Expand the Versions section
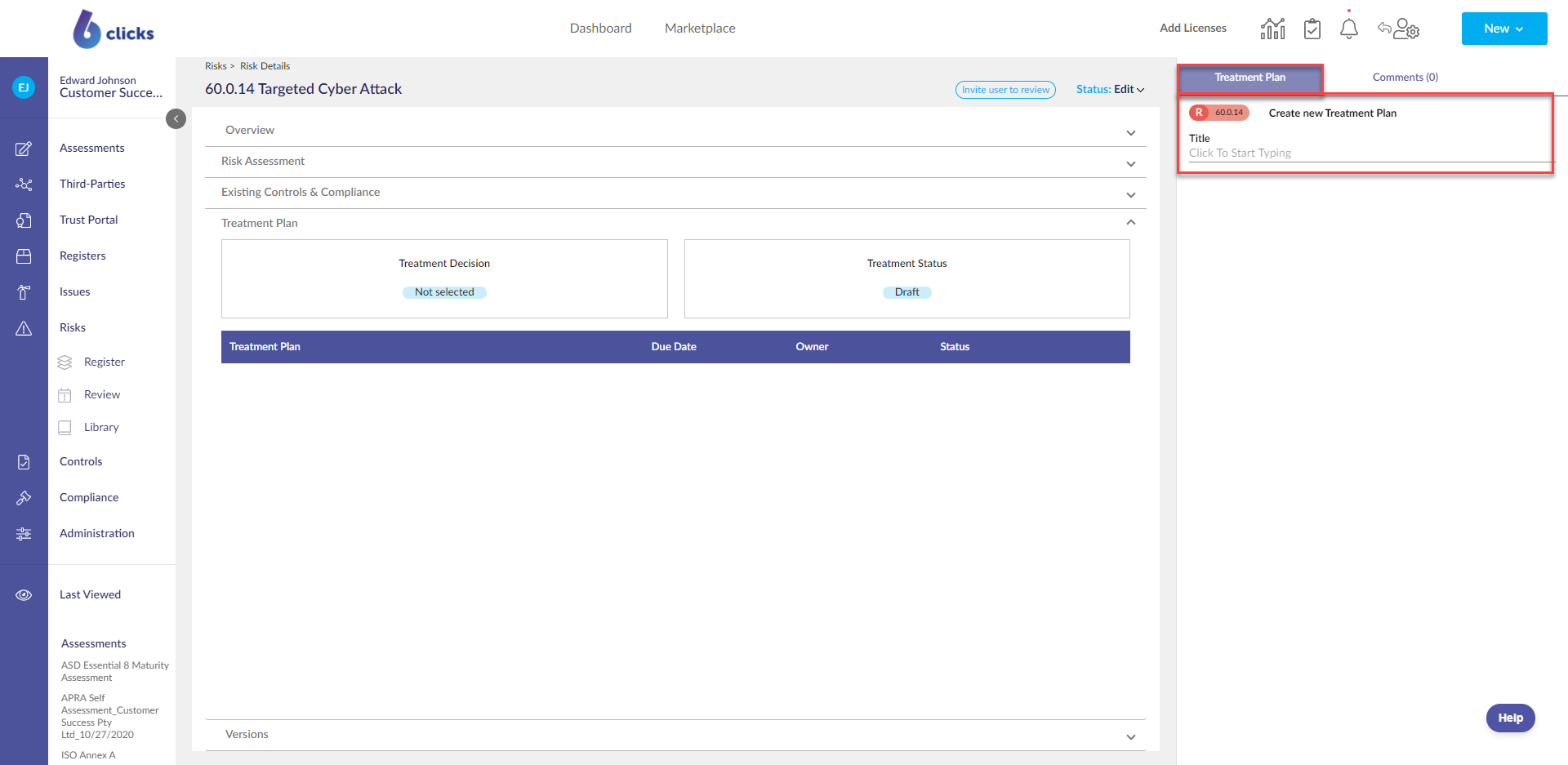 click(x=675, y=735)
